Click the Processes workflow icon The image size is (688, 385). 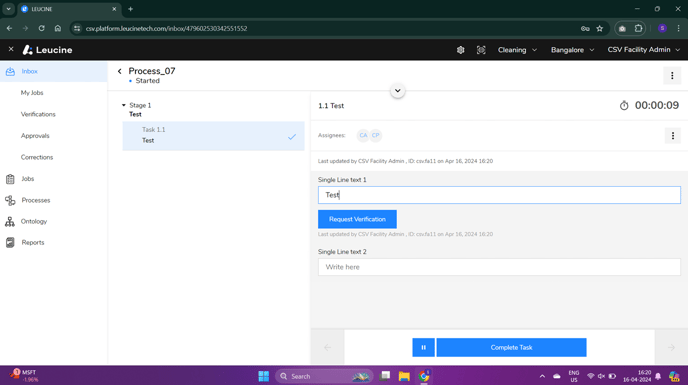(x=10, y=201)
